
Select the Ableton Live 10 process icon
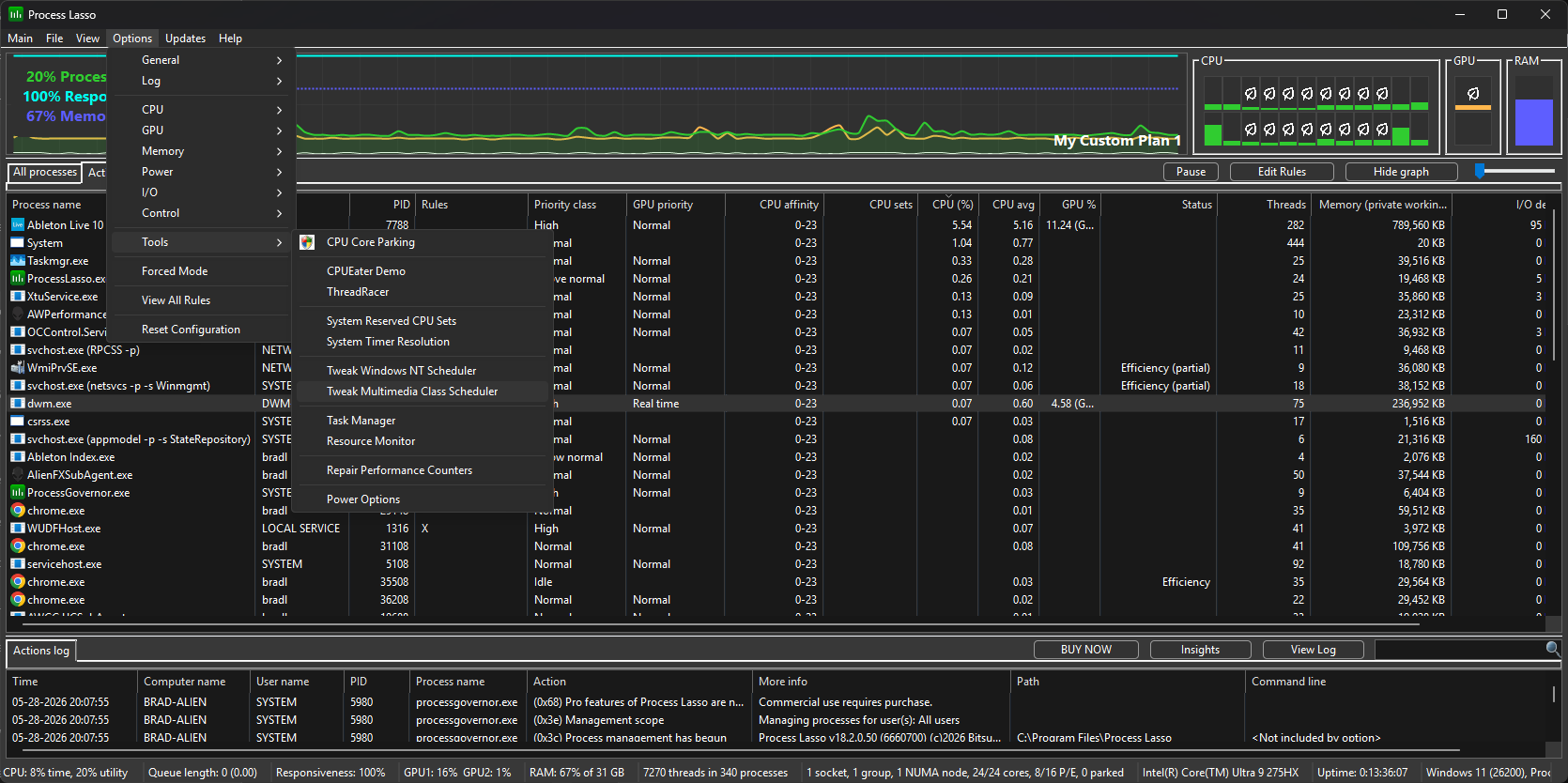pyautogui.click(x=17, y=225)
